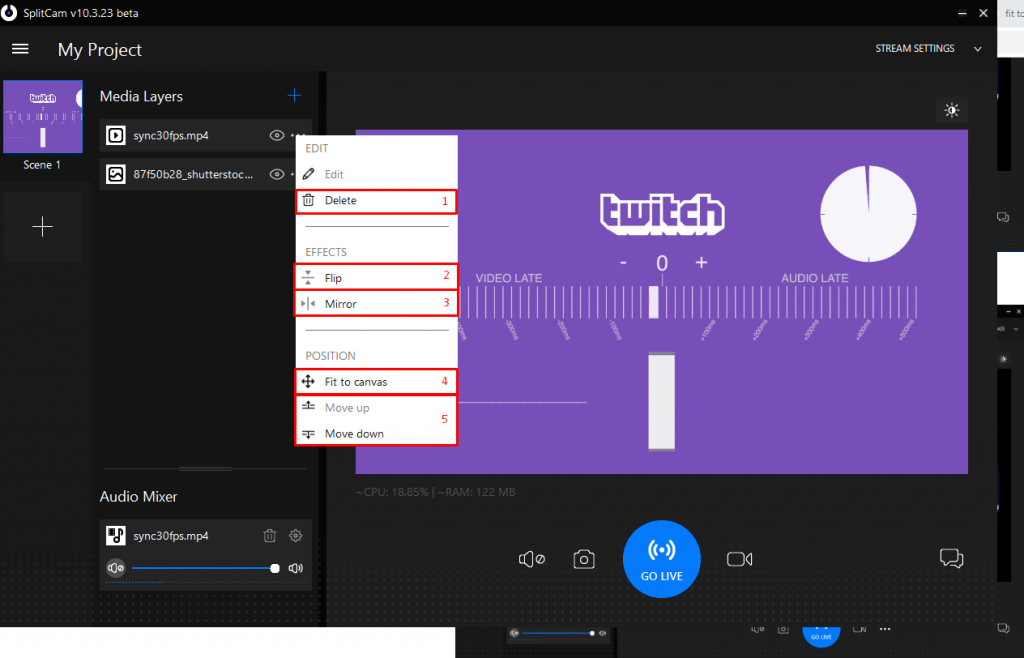Click the brightness adjustment icon above preview
The image size is (1024, 658).
pos(952,110)
